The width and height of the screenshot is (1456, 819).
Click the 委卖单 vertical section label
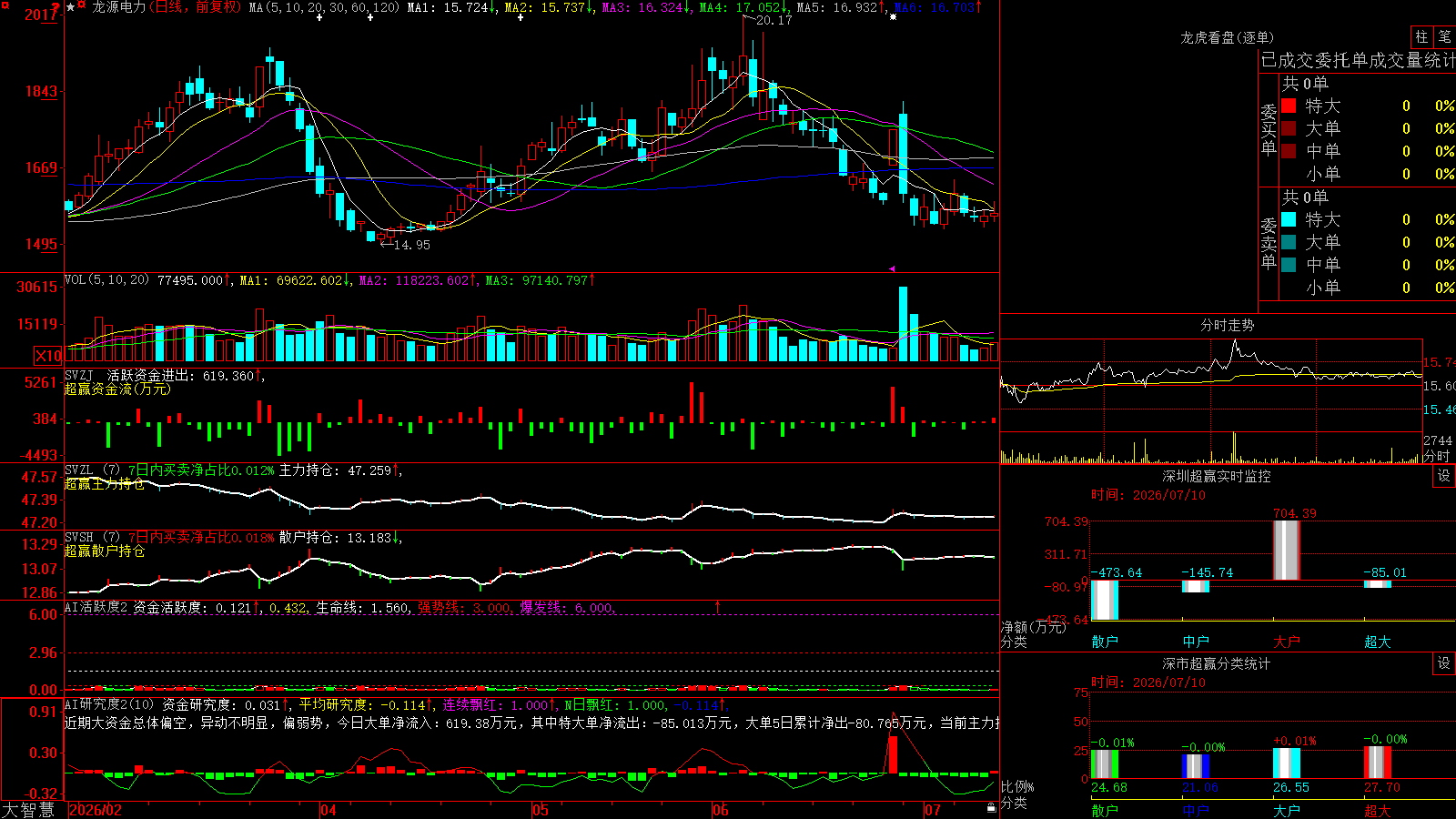pyautogui.click(x=1269, y=243)
